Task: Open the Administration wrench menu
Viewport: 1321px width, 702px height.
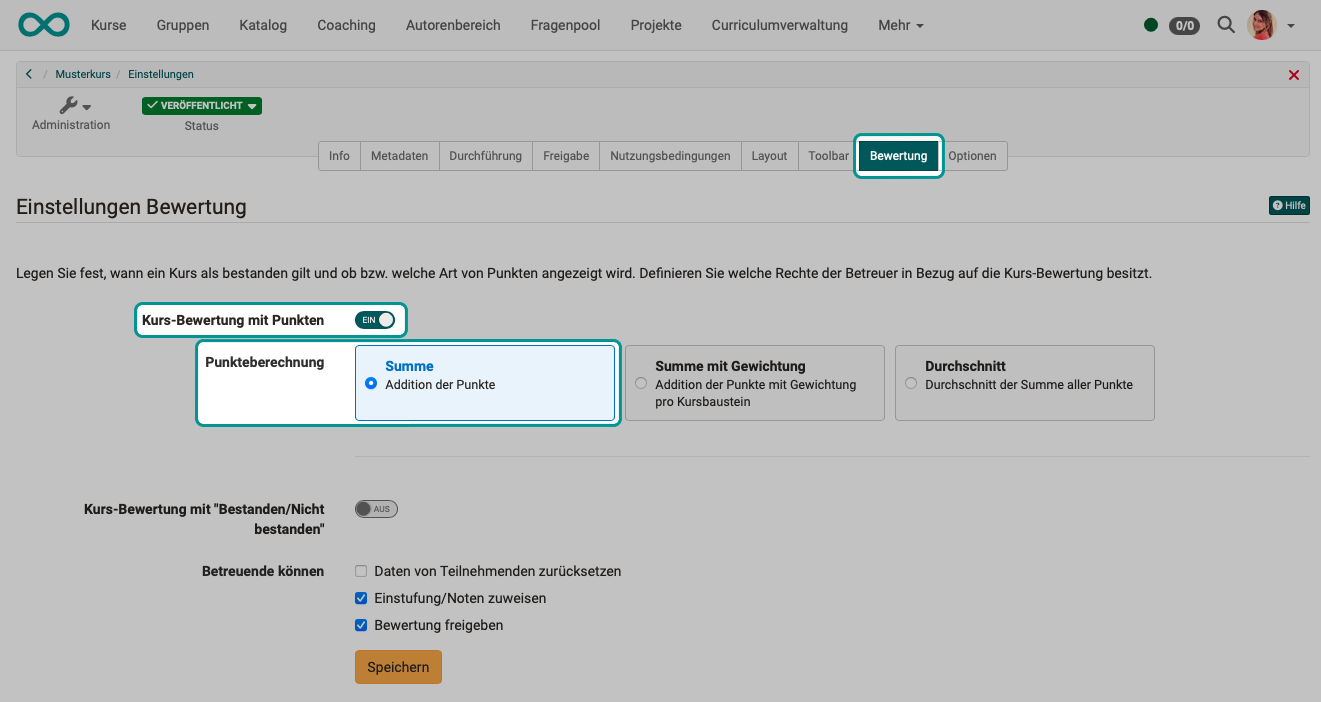Action: (71, 105)
